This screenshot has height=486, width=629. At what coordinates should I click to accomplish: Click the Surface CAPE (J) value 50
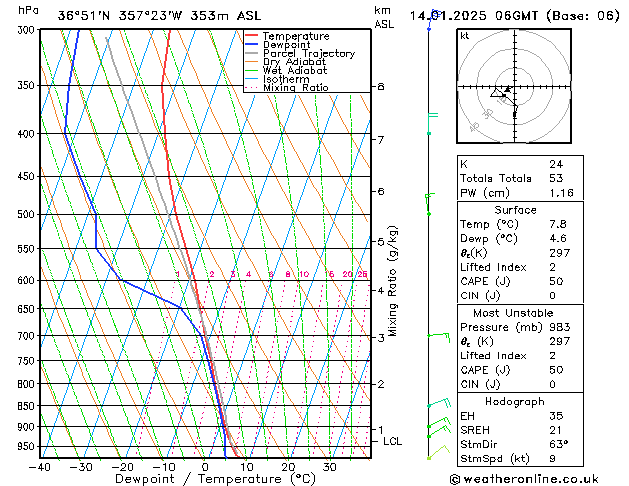coord(556,281)
